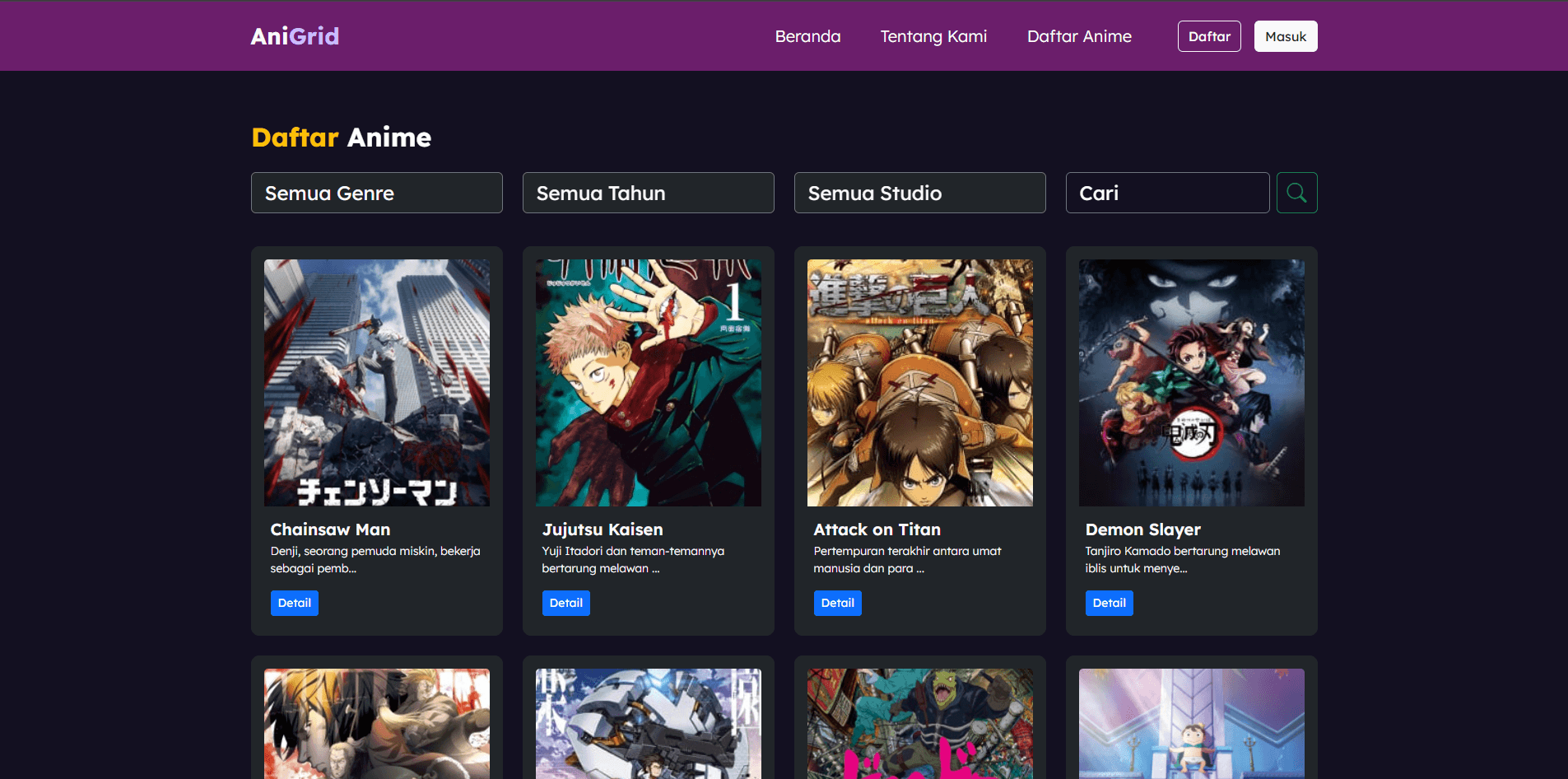
Task: Click the Chainsaw Man title text
Action: (x=331, y=529)
